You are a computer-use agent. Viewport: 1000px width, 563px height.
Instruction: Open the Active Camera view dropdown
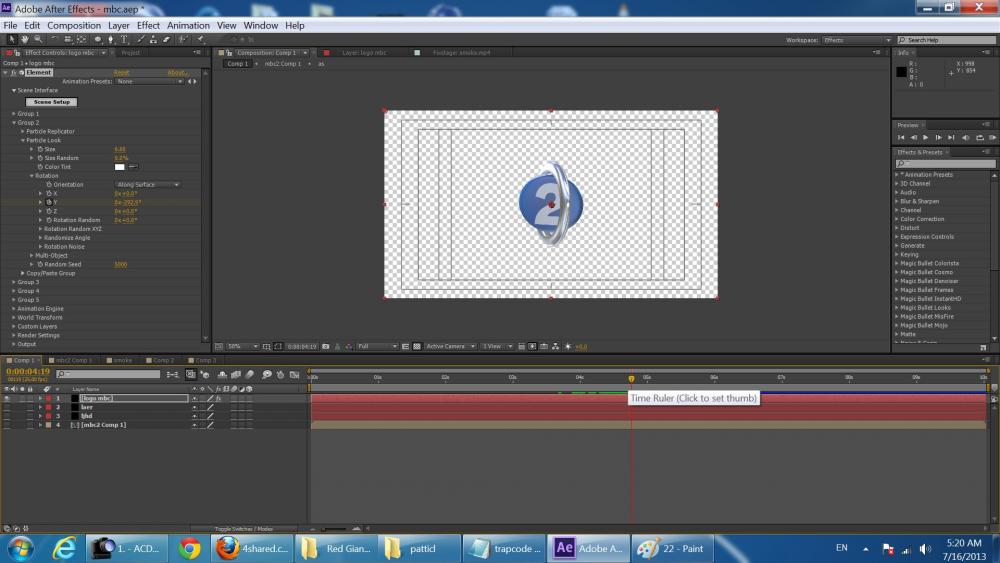[x=450, y=346]
